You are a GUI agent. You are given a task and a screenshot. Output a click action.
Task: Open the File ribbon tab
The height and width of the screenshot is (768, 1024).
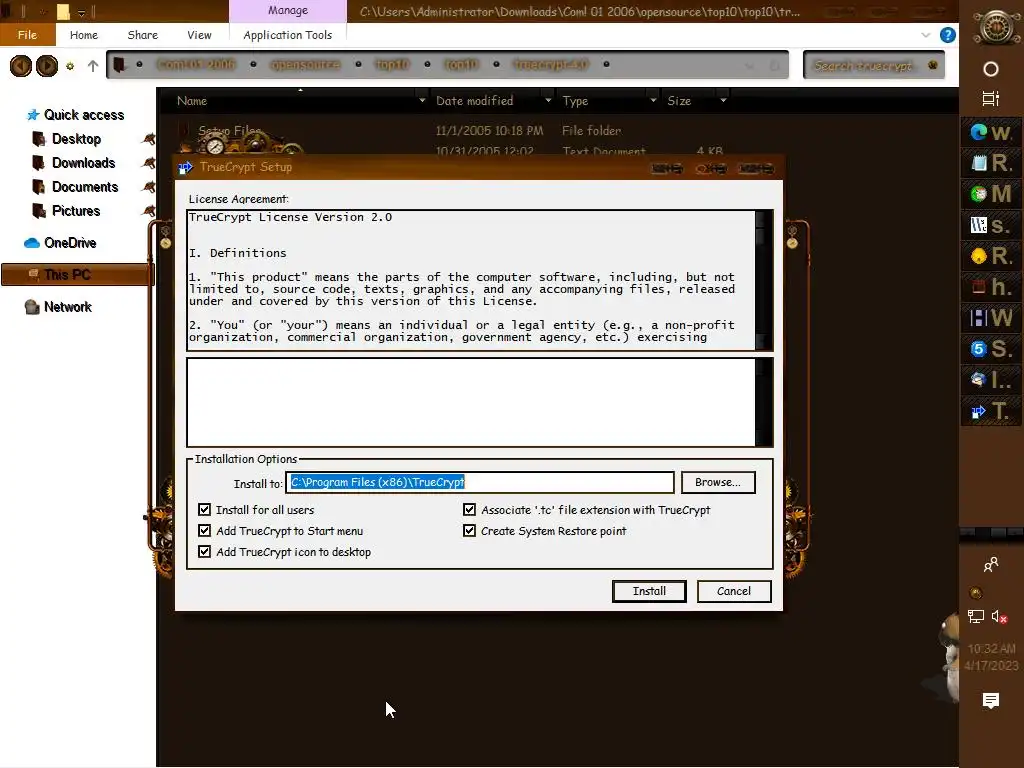point(27,35)
